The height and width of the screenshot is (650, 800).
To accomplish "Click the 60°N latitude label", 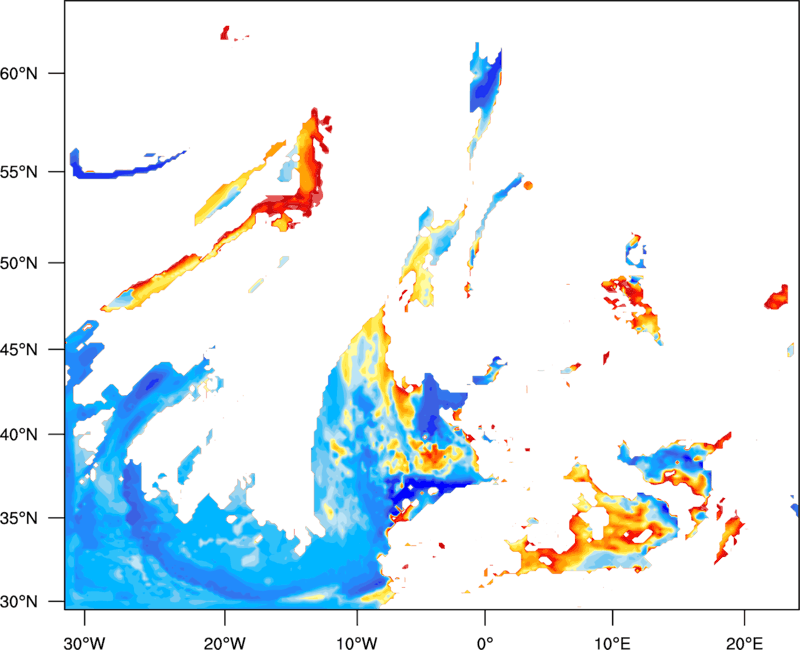I will click(19, 73).
